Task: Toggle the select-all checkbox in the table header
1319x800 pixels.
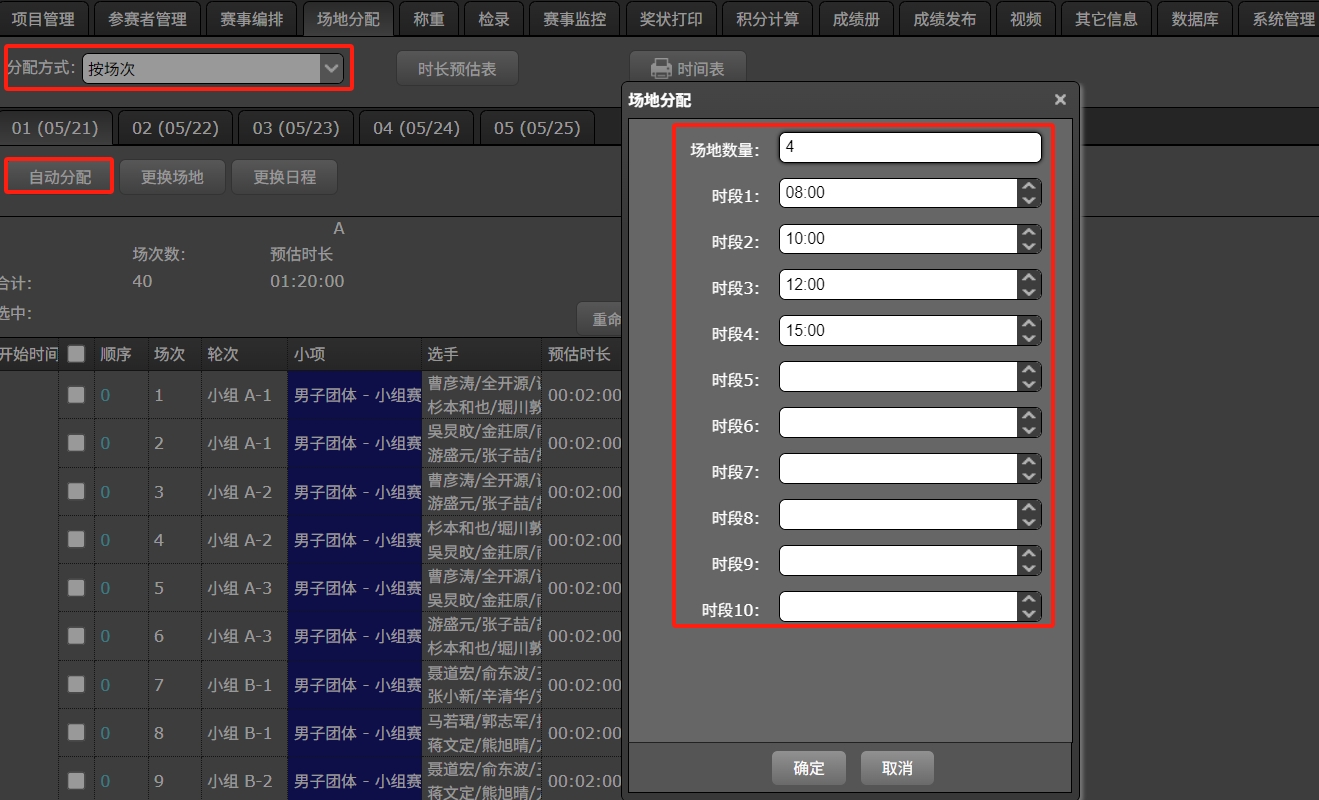Action: 76,354
